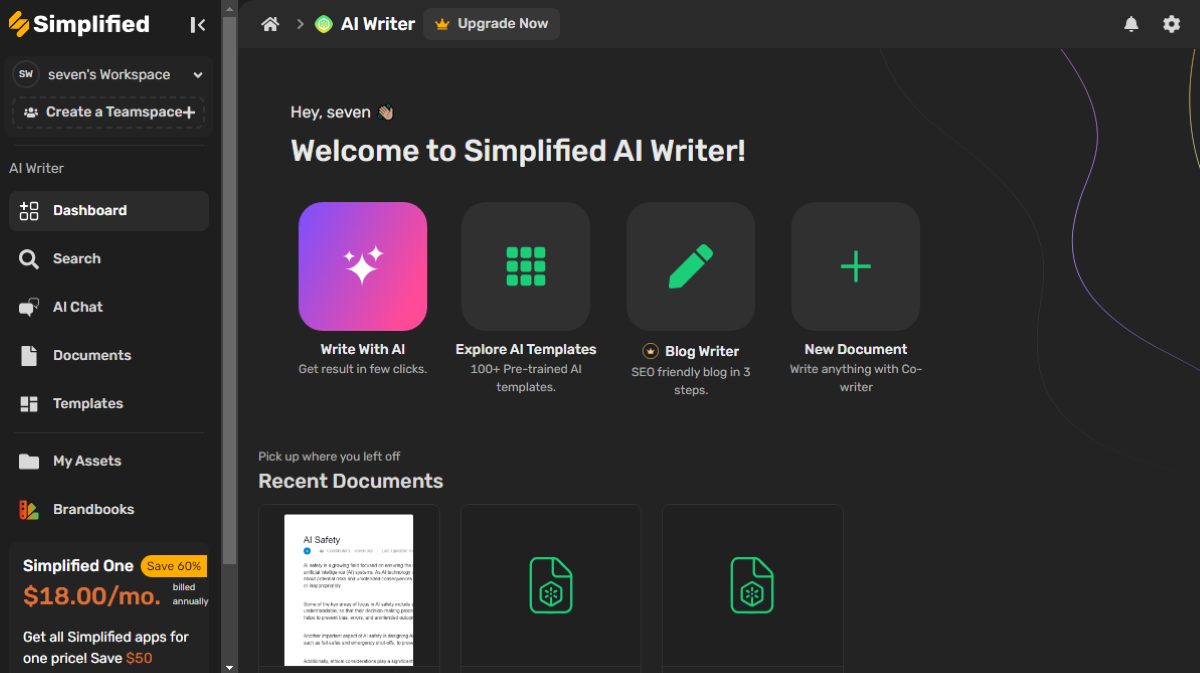Click the AI Writer green icon
1200x673 pixels.
tap(324, 24)
